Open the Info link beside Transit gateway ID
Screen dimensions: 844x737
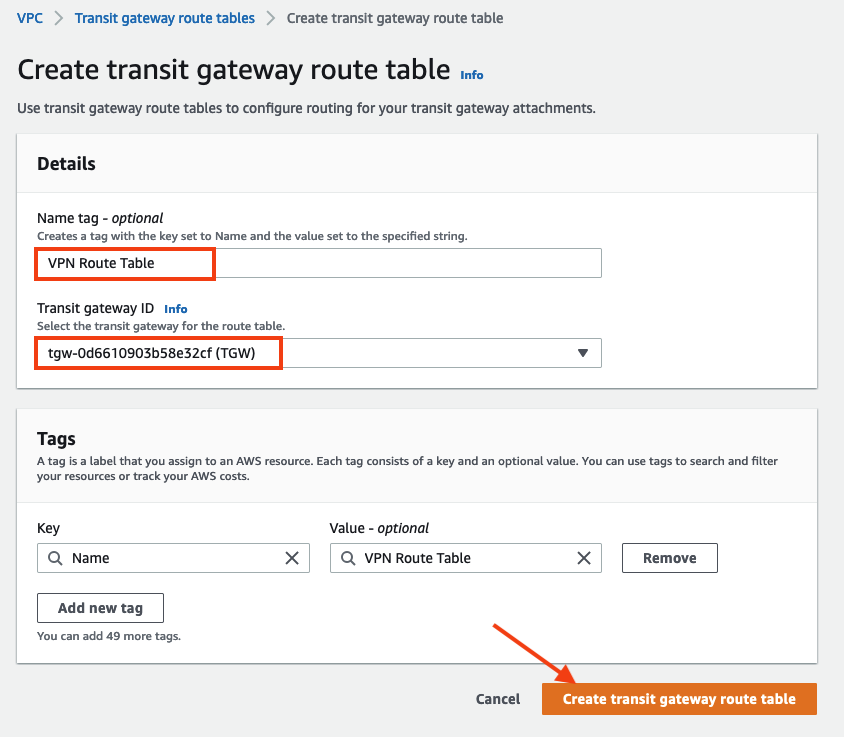(176, 309)
